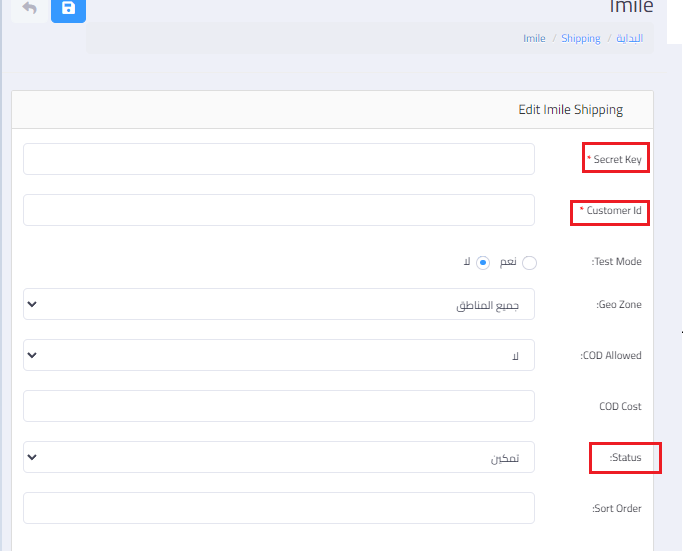
Task: Click the Secret Key field label
Action: click(x=616, y=159)
